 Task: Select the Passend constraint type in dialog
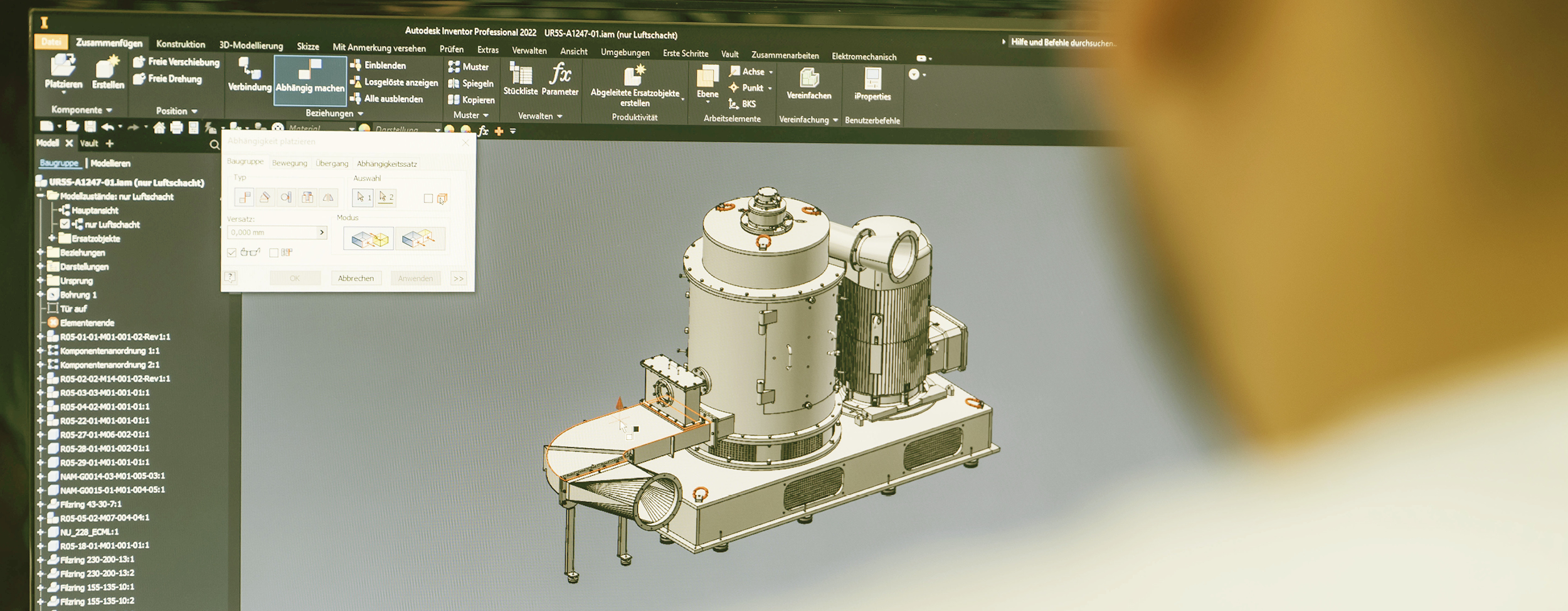coord(245,198)
